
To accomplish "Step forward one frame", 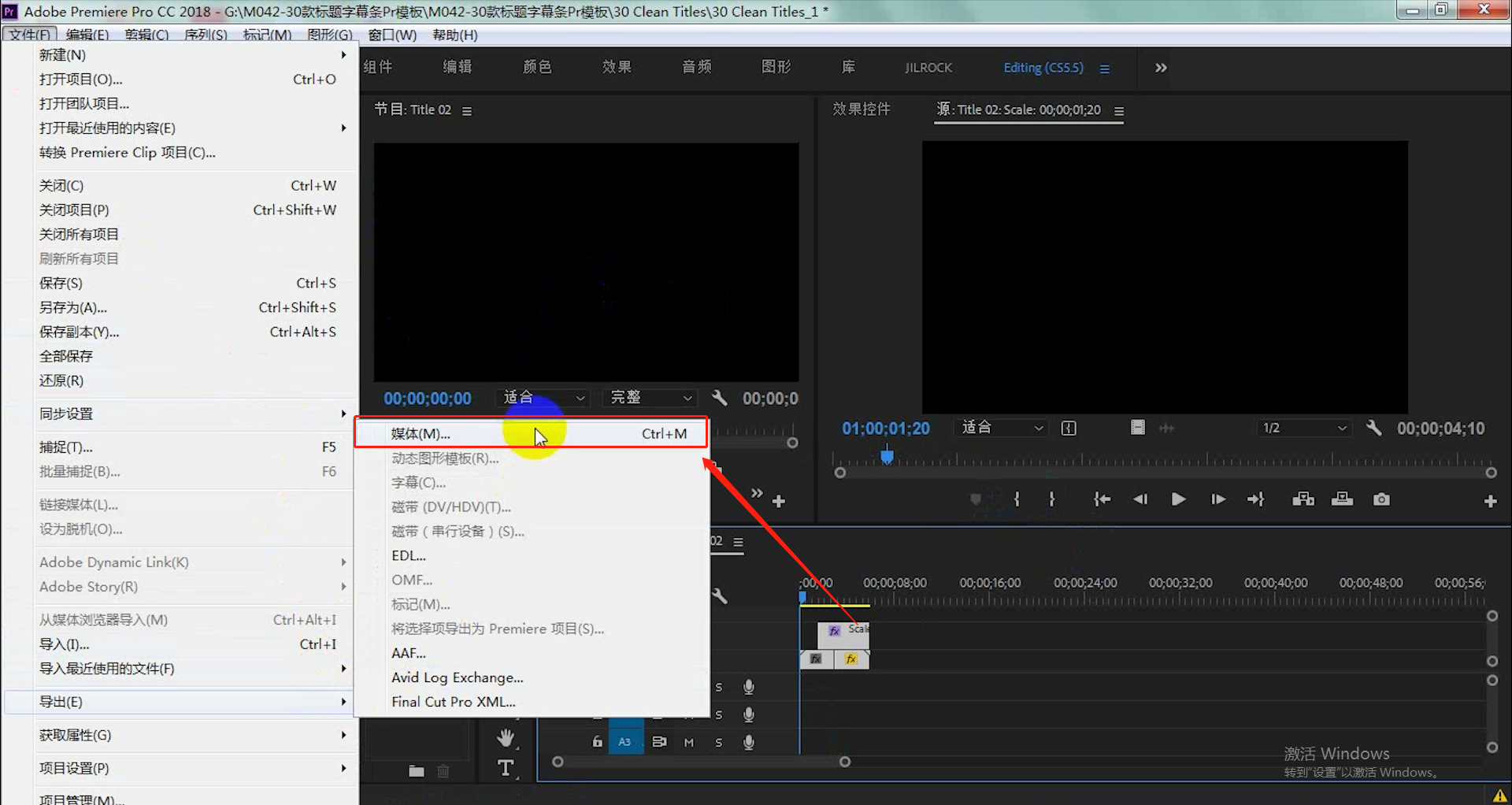I will tap(1217, 499).
